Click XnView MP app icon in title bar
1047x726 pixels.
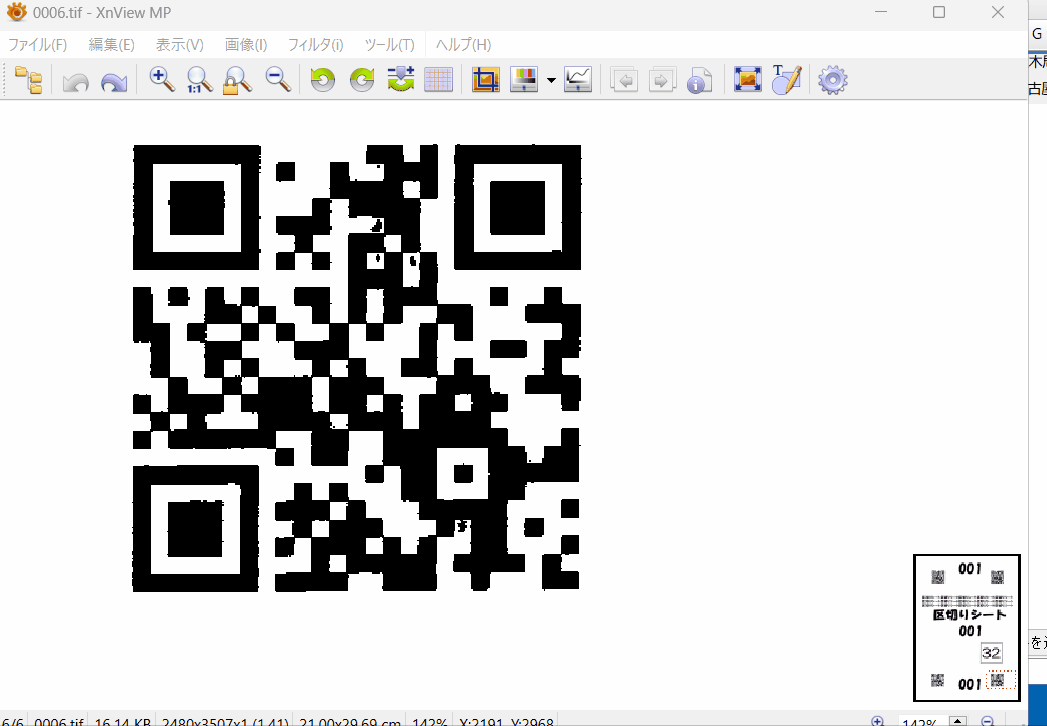16,12
